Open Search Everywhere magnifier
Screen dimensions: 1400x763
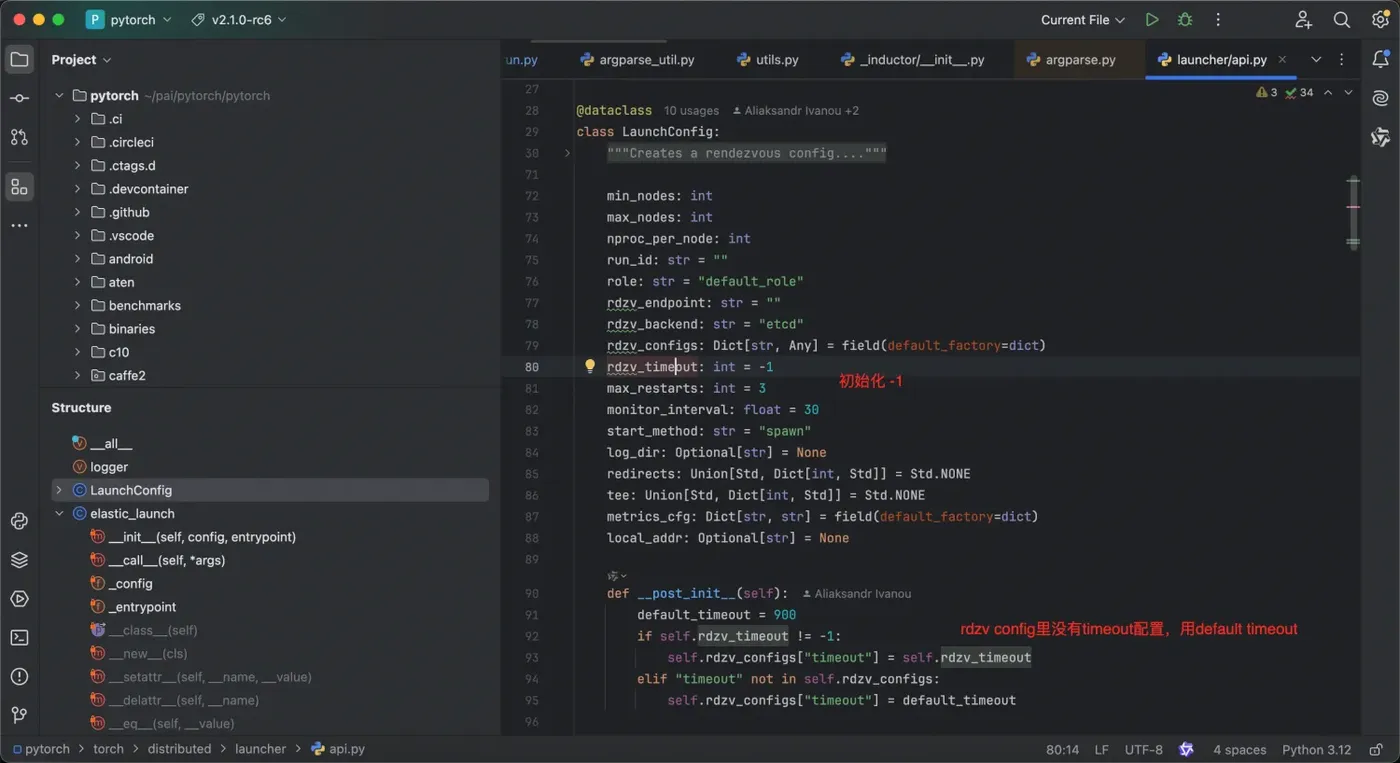[1342, 20]
